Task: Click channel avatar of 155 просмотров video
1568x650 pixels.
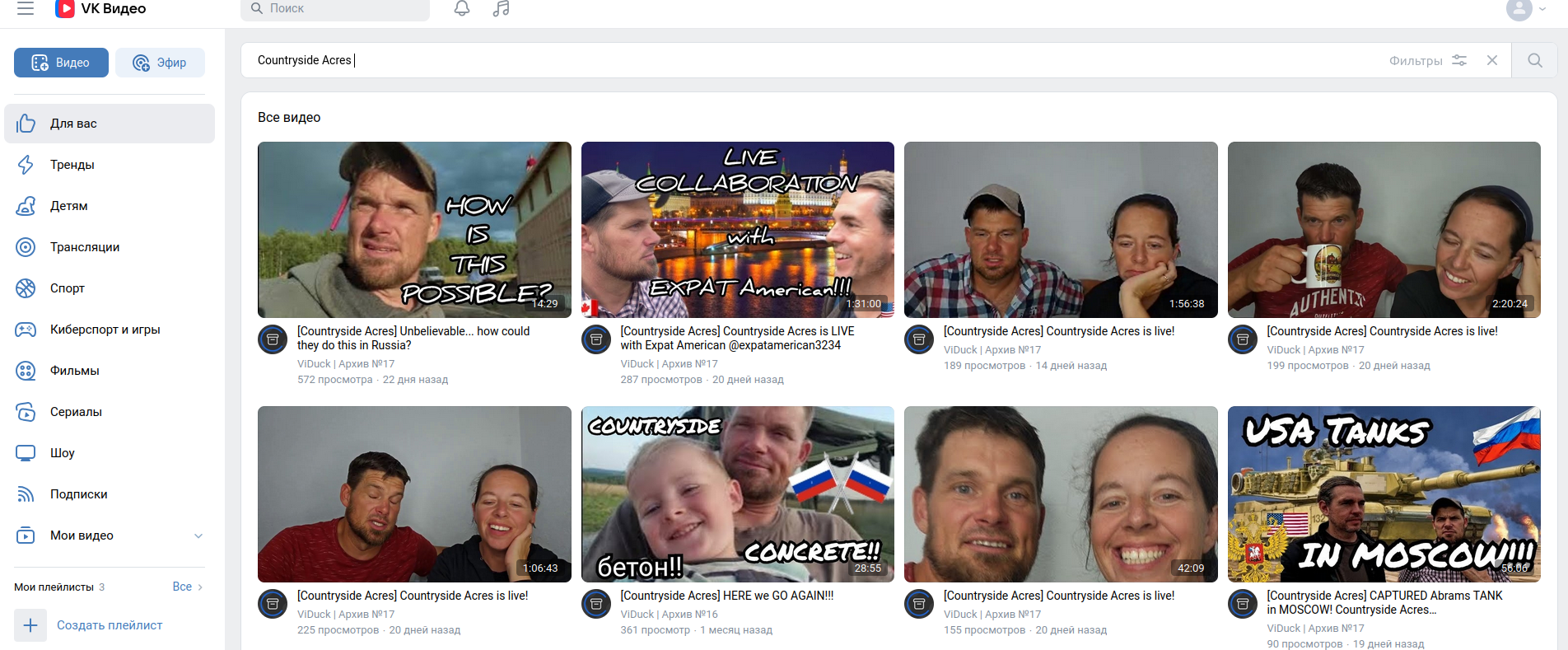Action: [919, 604]
